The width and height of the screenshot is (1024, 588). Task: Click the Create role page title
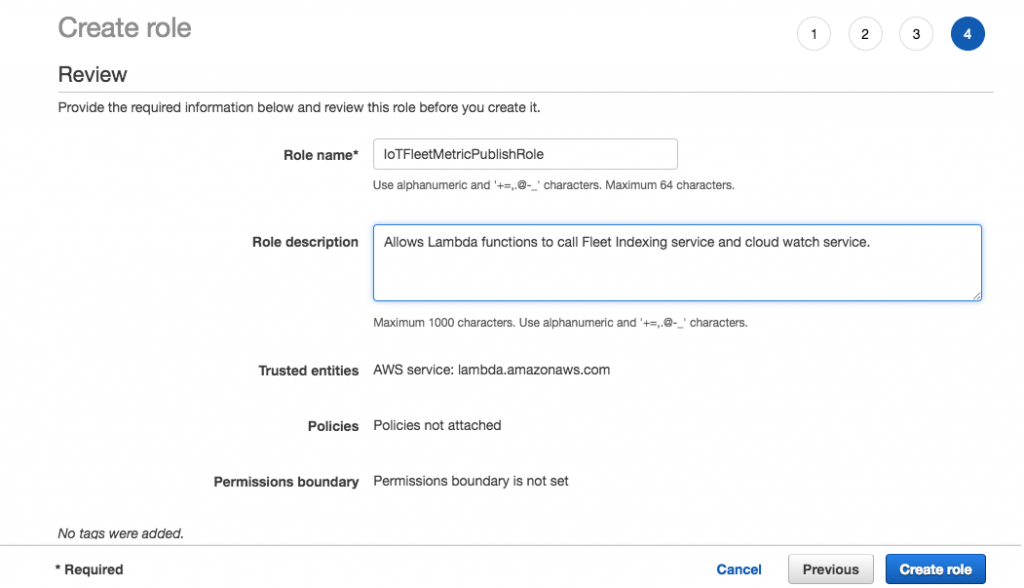[x=124, y=27]
